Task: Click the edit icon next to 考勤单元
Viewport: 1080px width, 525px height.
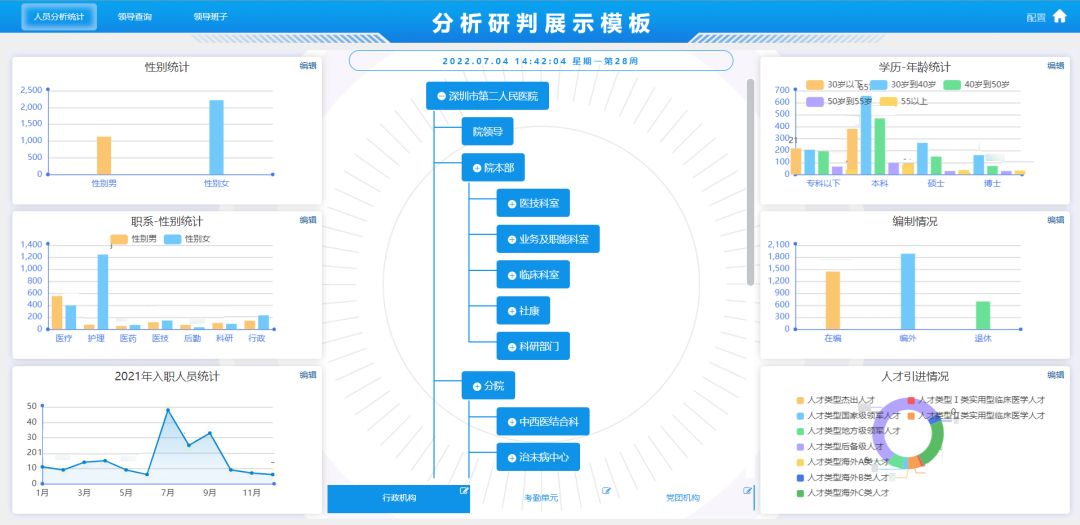Action: click(606, 490)
